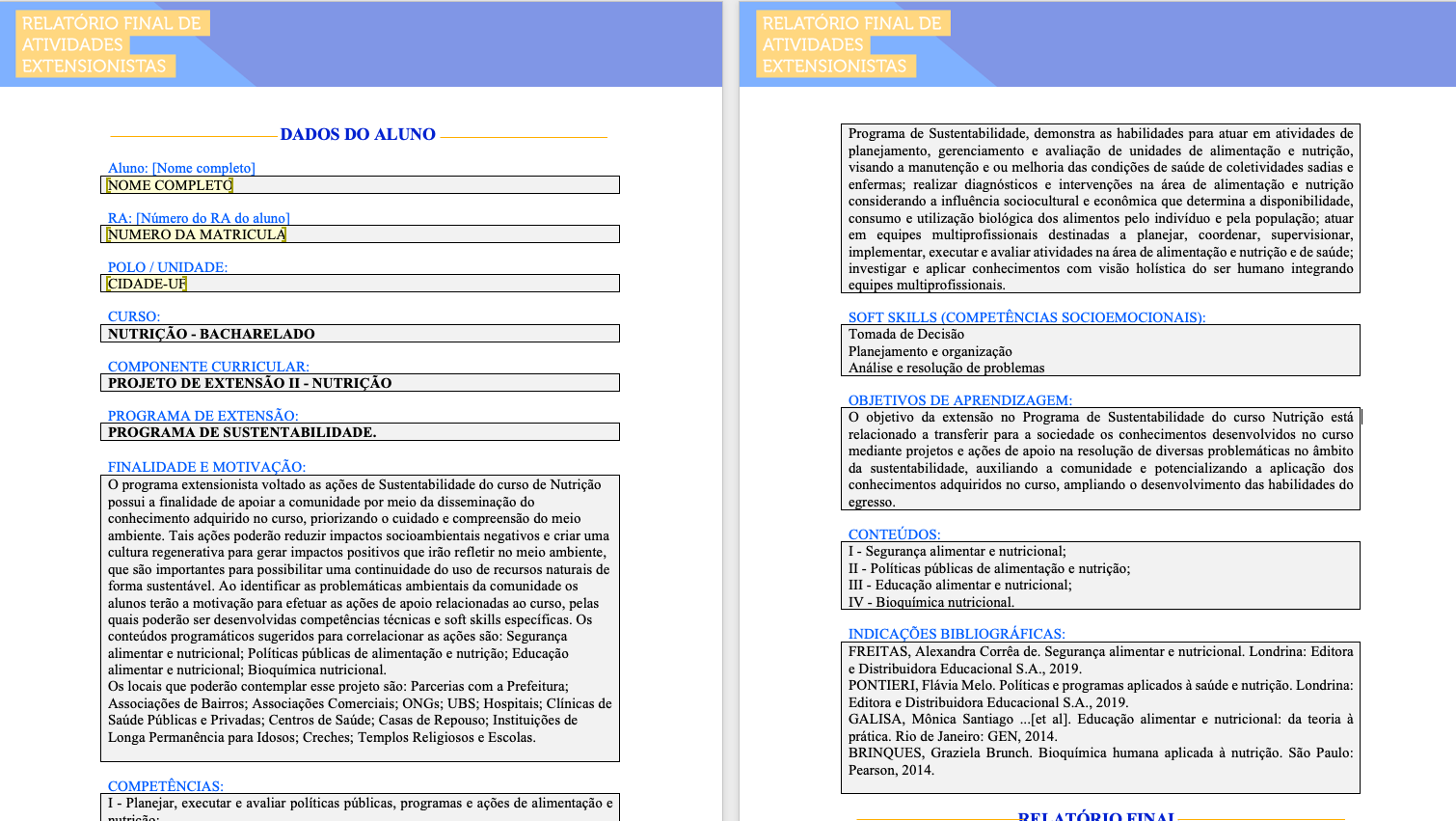Click the right page header banner title
Screen dimensions: 1456x821
(851, 44)
